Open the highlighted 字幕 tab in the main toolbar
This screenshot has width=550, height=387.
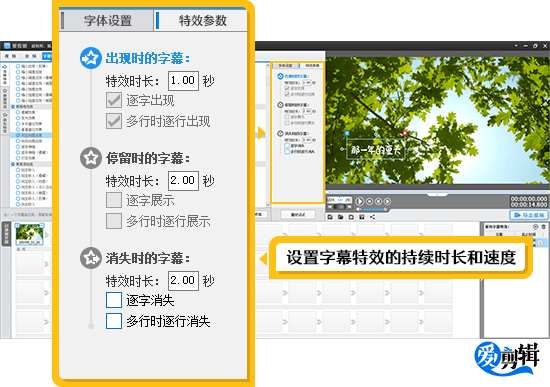47,56
